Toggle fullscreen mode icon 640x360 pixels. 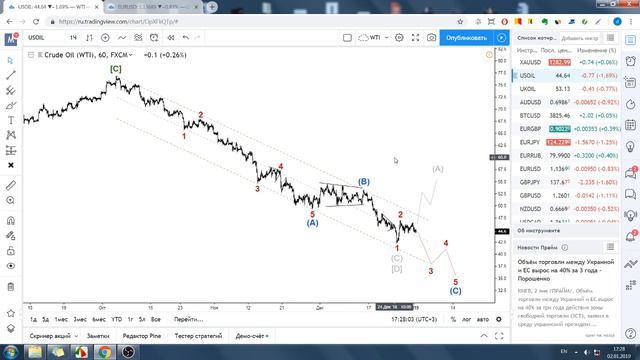pyautogui.click(x=415, y=38)
